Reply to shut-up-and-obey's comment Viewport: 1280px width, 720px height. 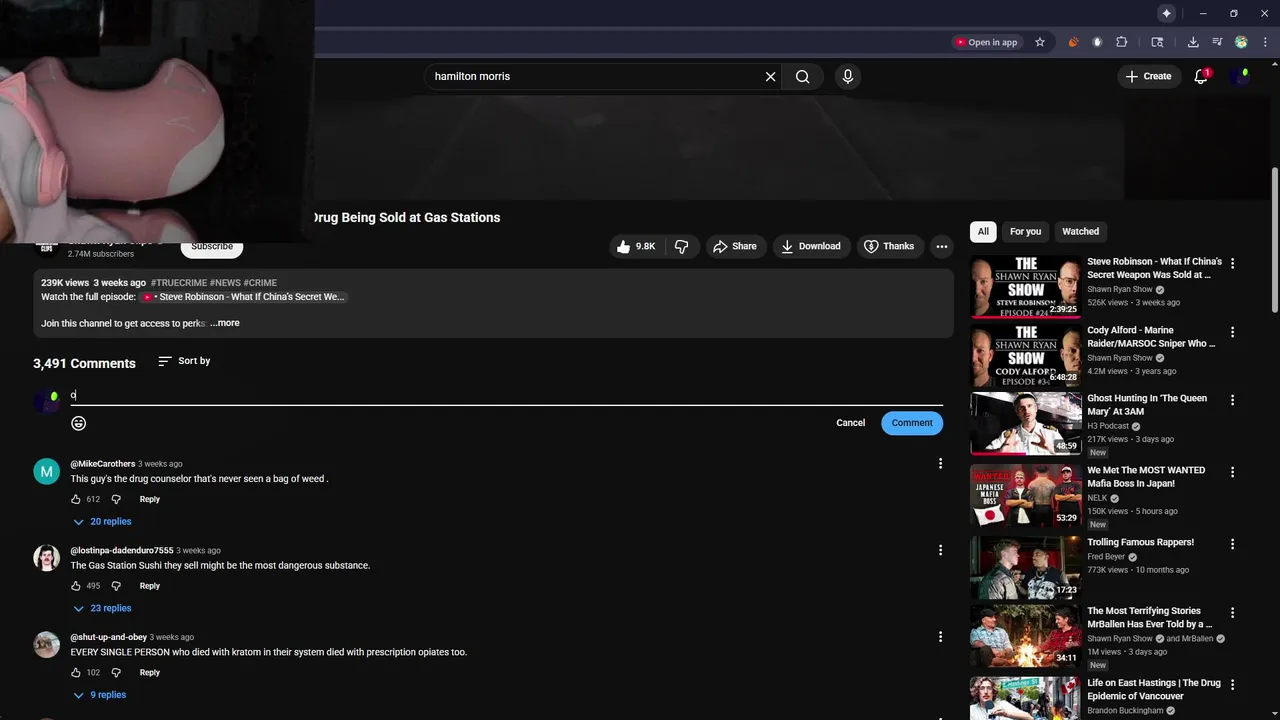[149, 673]
